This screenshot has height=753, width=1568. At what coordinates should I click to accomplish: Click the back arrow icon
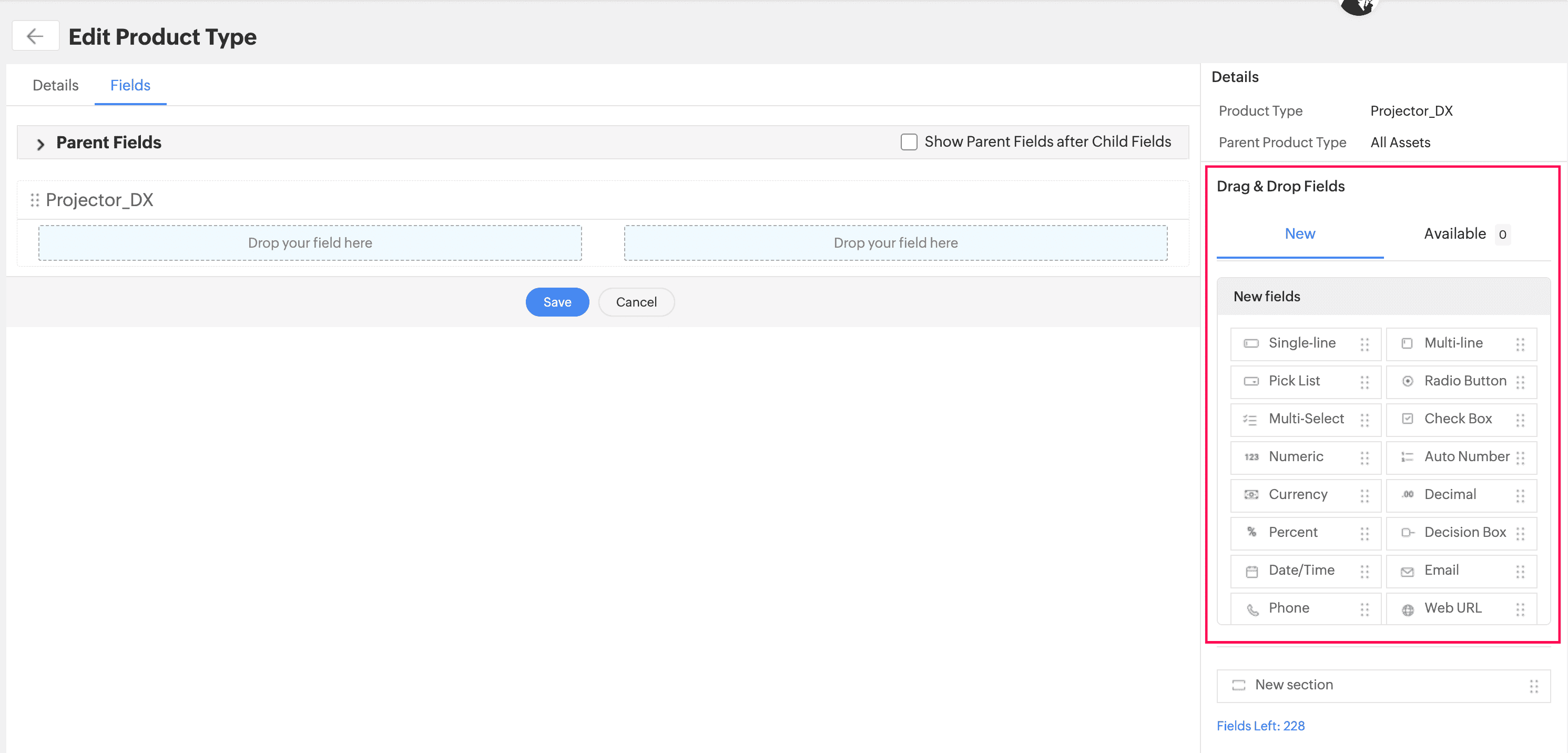[x=35, y=36]
